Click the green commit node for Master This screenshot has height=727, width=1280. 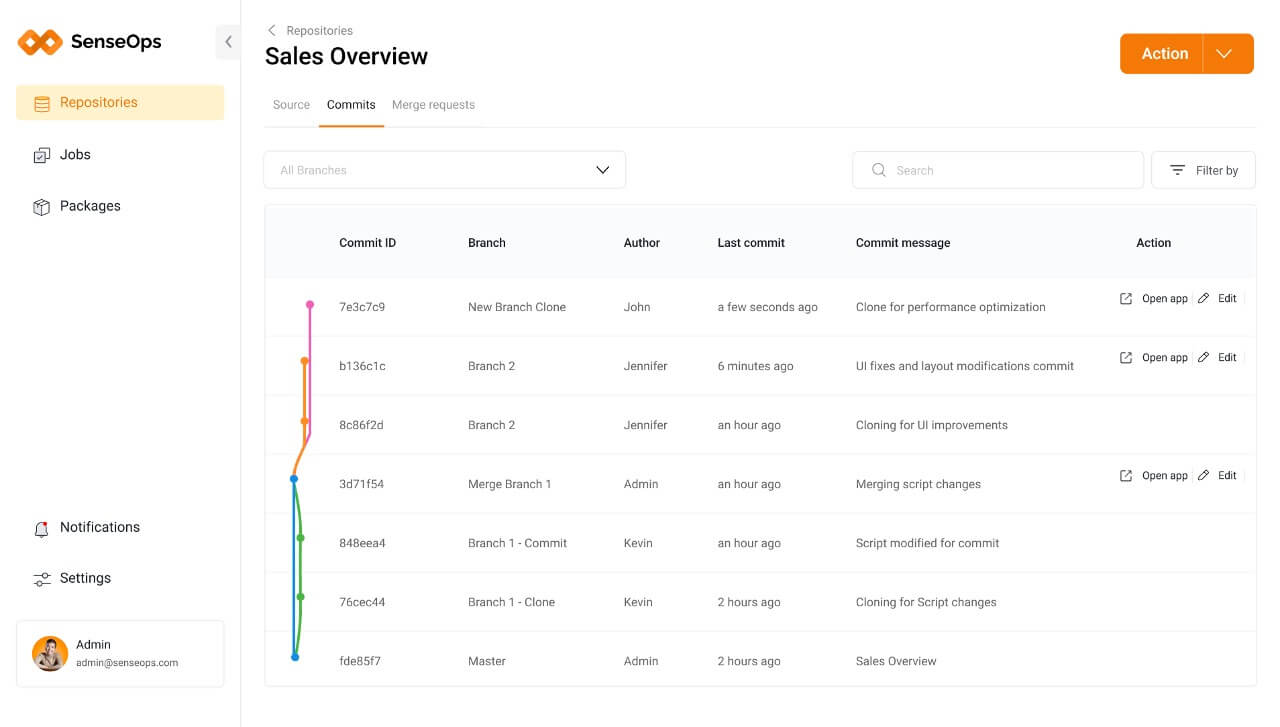click(295, 657)
